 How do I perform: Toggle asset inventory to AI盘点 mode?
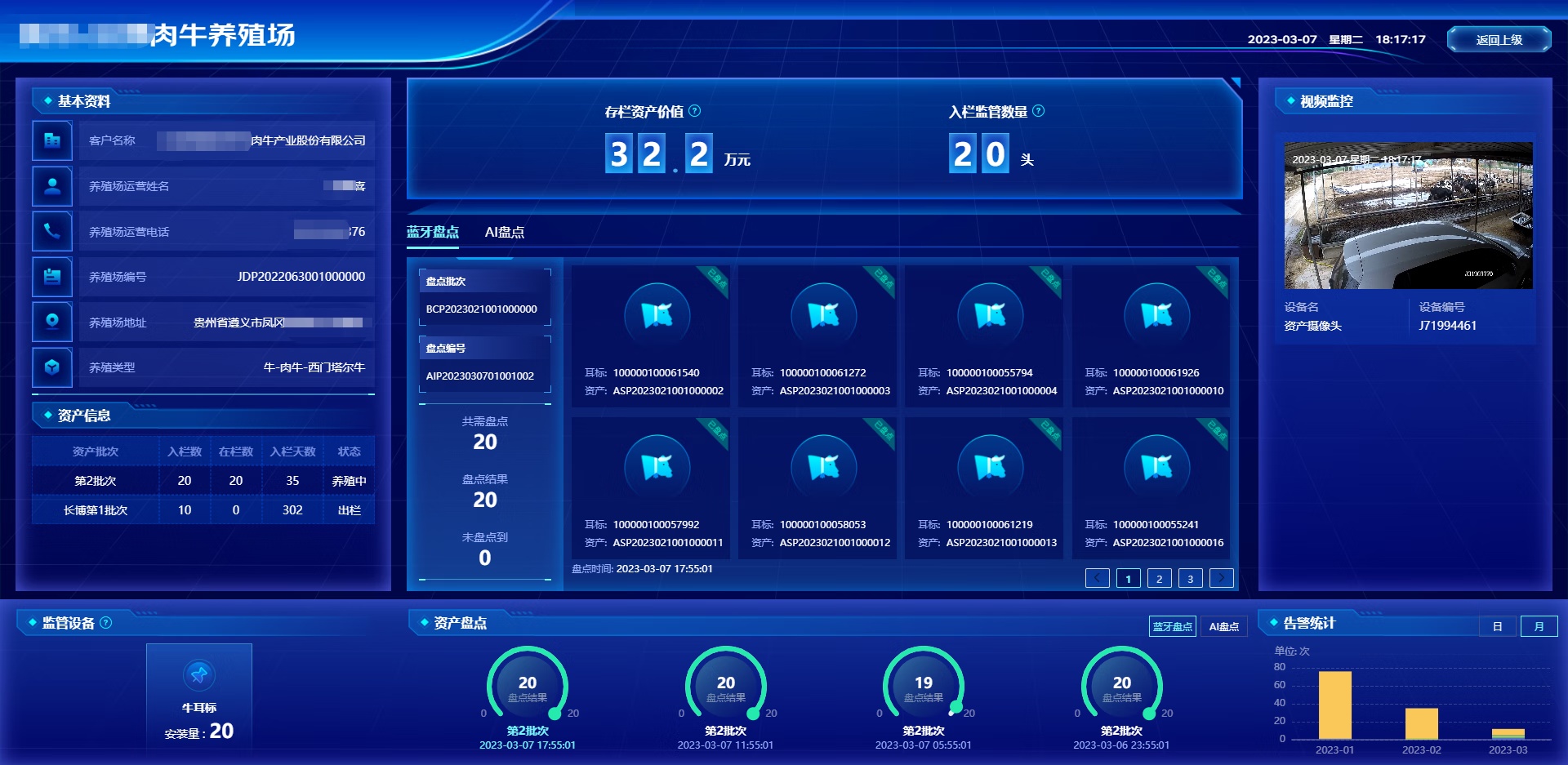[x=1223, y=626]
